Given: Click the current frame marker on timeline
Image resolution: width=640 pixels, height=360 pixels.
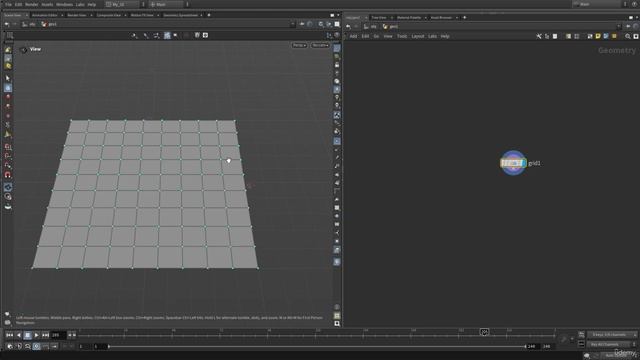Looking at the screenshot, I should 484,332.
